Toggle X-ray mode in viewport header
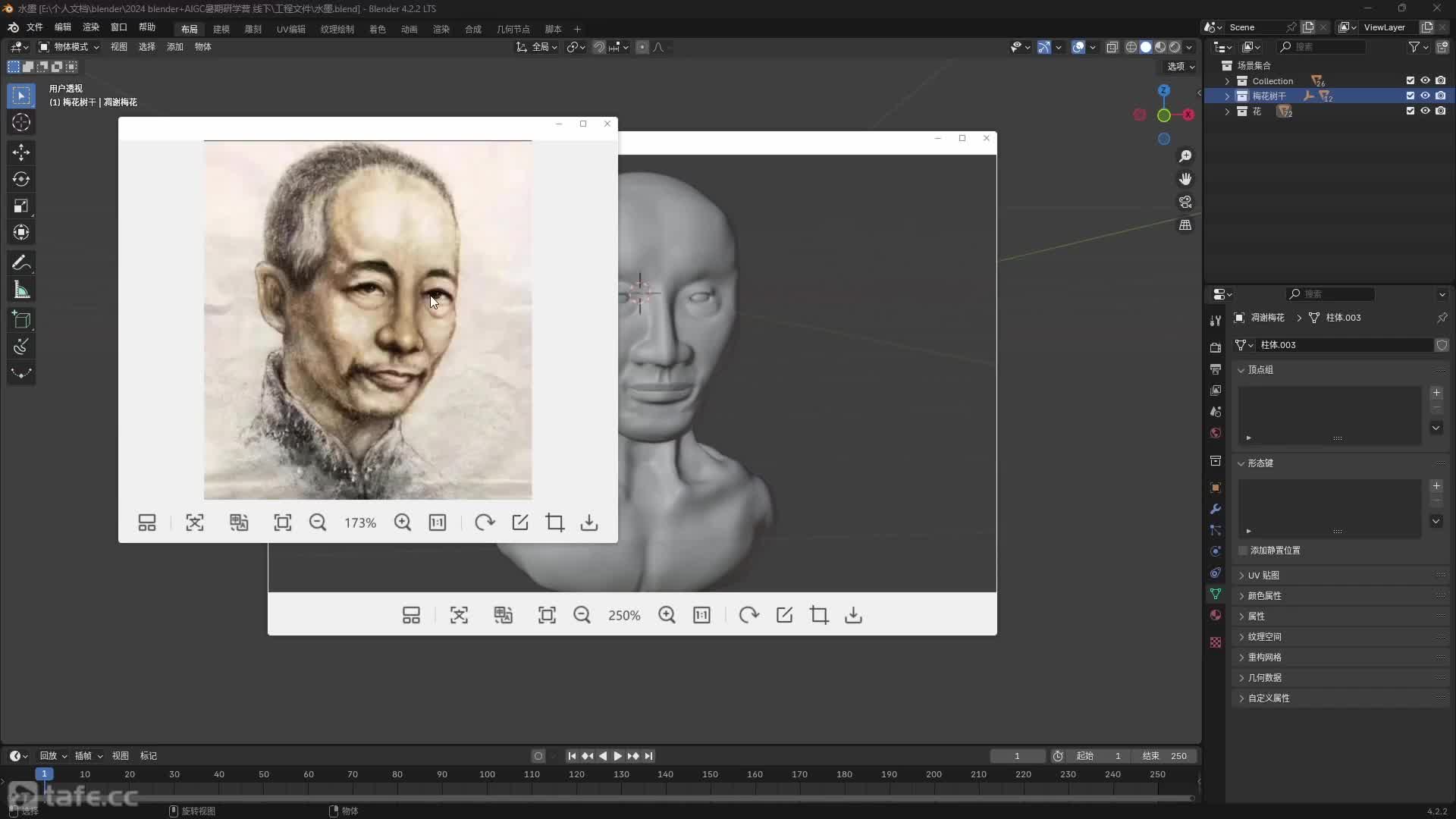 coord(1112,47)
